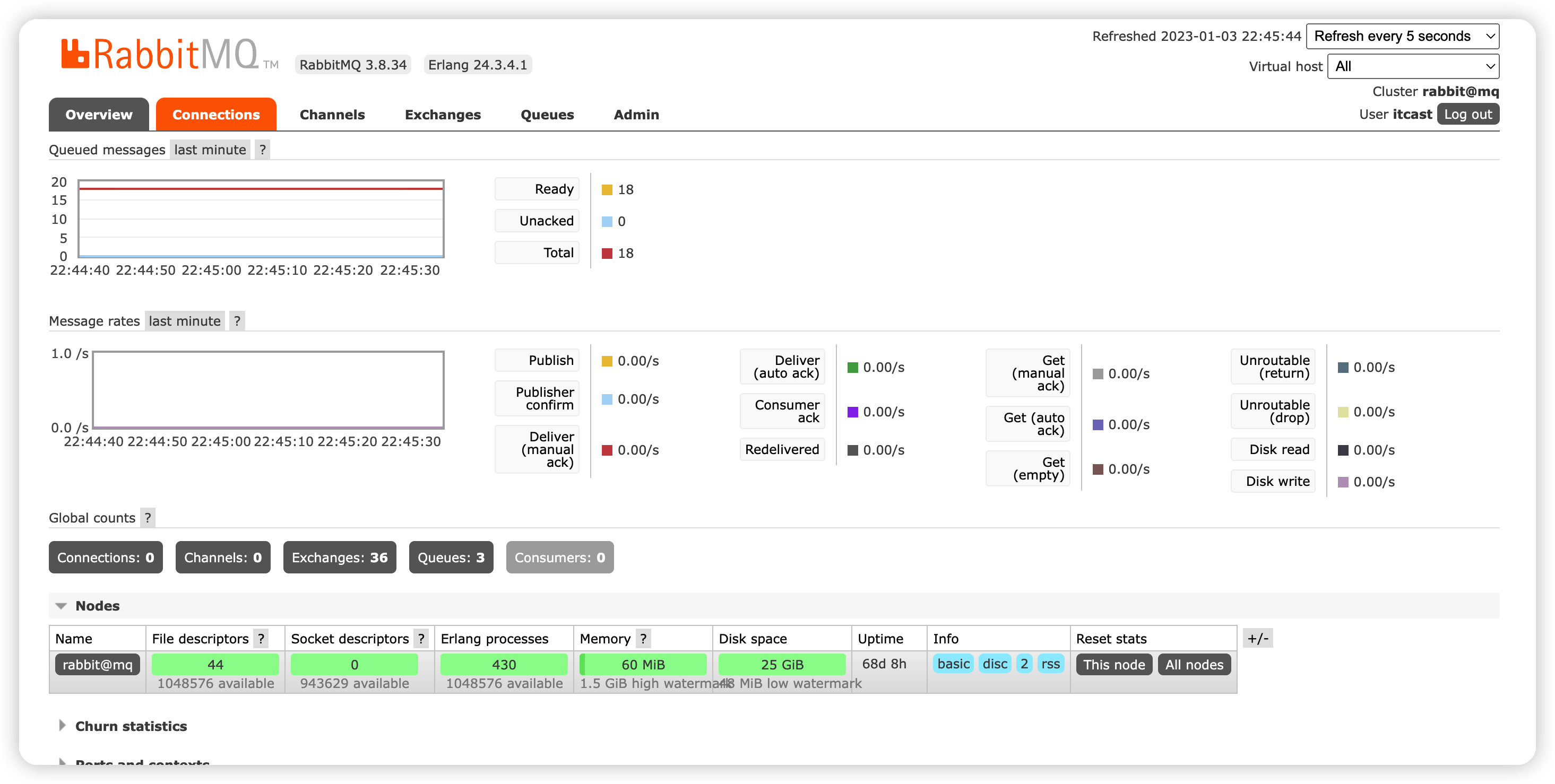This screenshot has width=1555, height=784.
Task: Click the Queued messages chart
Action: click(261, 219)
